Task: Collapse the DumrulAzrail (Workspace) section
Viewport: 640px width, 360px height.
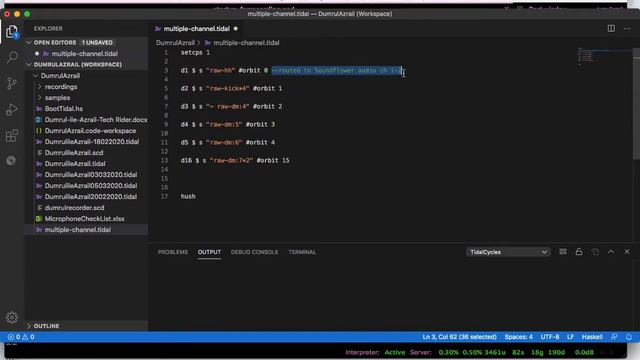Action: tap(29, 64)
